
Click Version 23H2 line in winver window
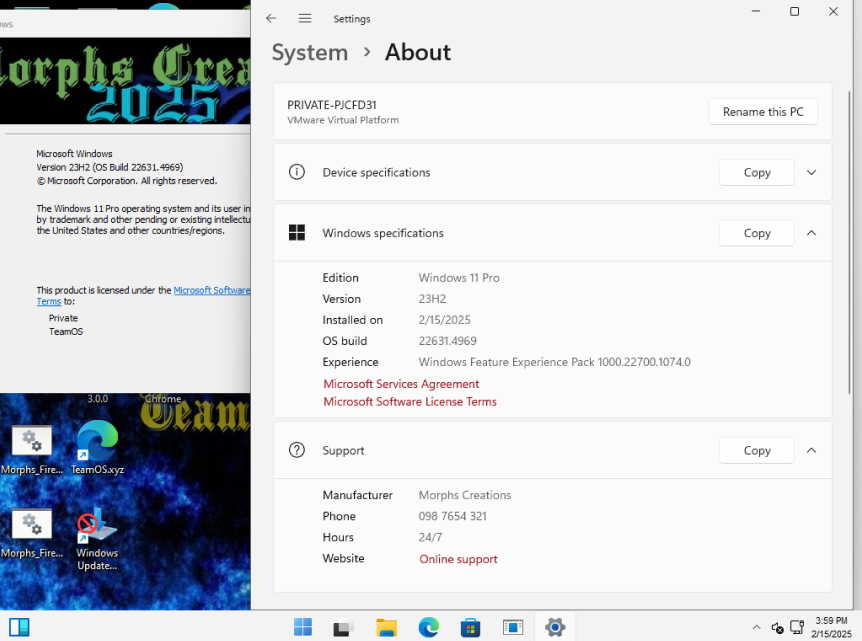tap(110, 167)
